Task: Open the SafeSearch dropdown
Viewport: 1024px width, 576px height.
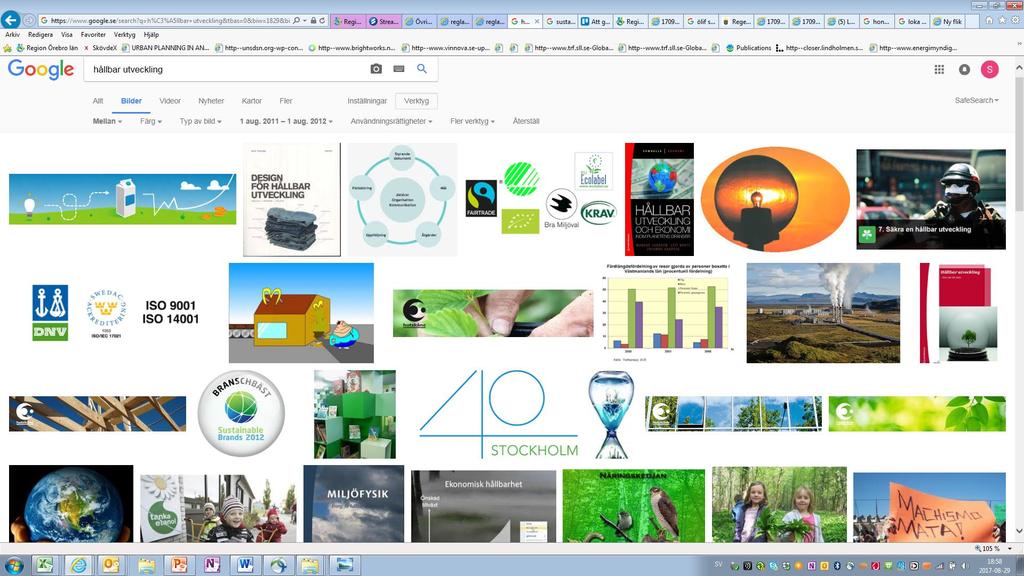Action: click(976, 100)
